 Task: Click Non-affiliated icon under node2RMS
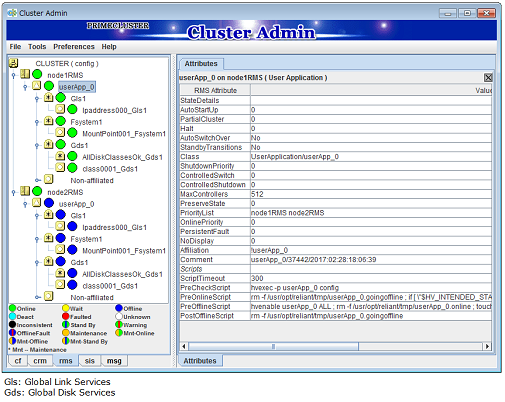pos(49,296)
